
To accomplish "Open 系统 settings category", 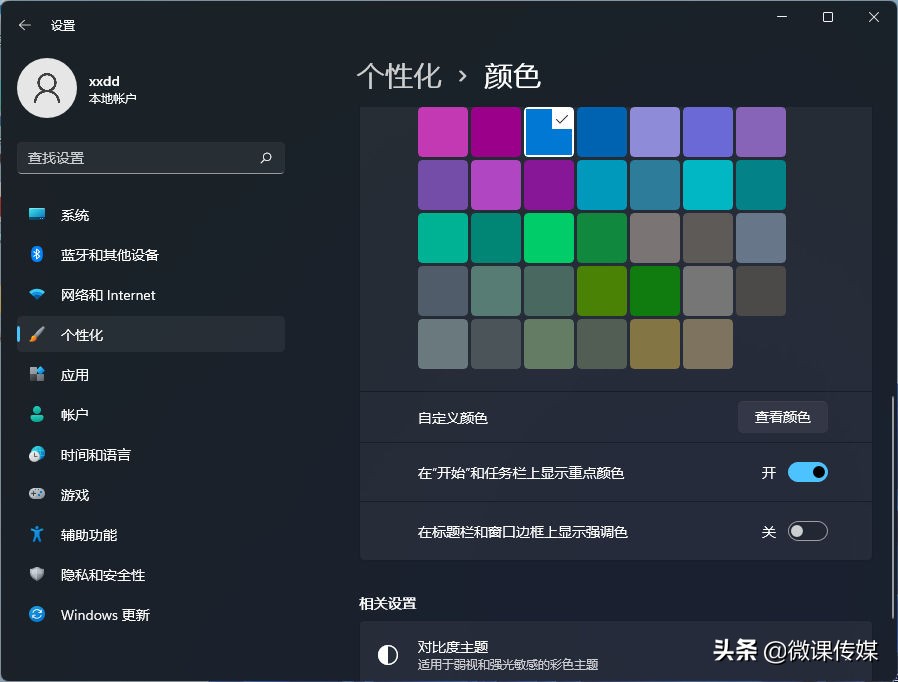I will click(151, 215).
